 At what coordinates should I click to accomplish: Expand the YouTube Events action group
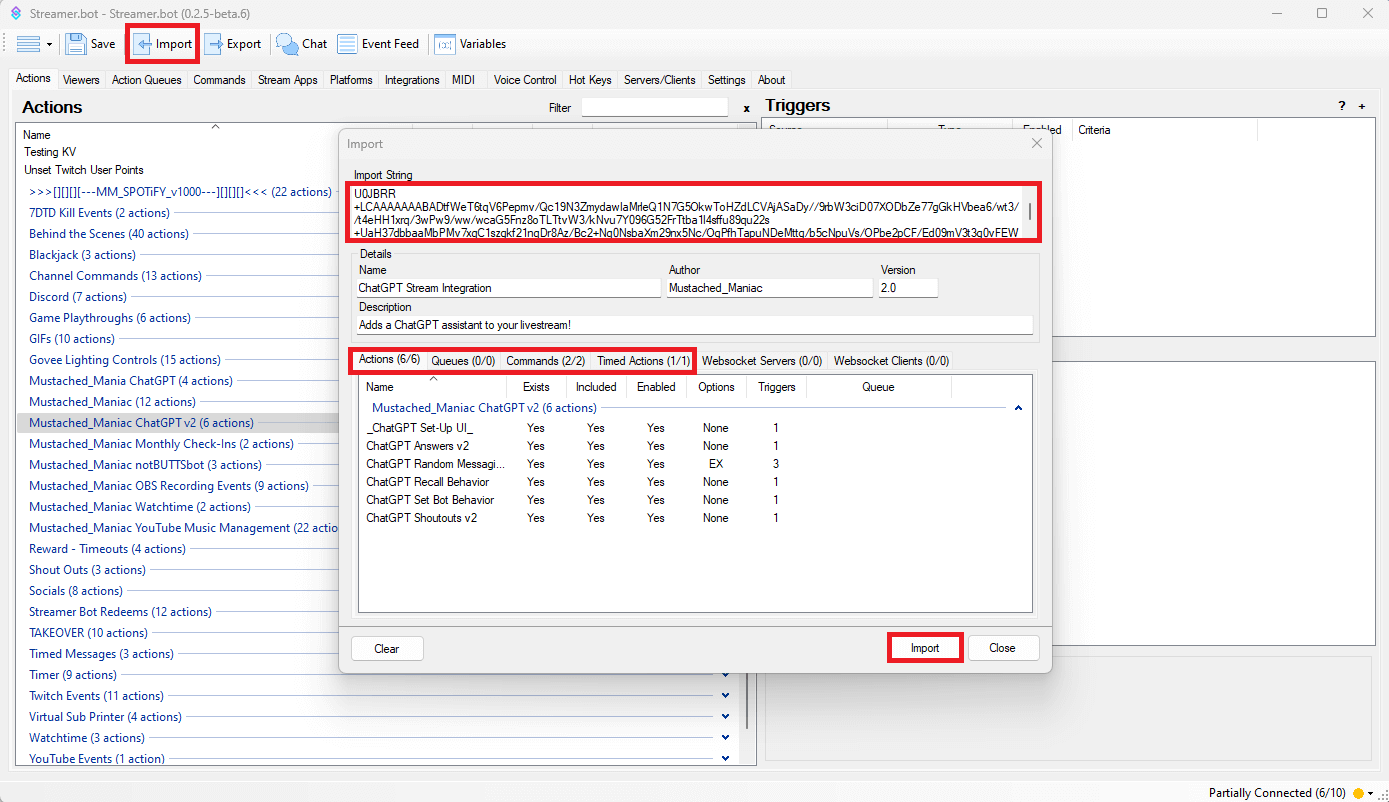[726, 759]
